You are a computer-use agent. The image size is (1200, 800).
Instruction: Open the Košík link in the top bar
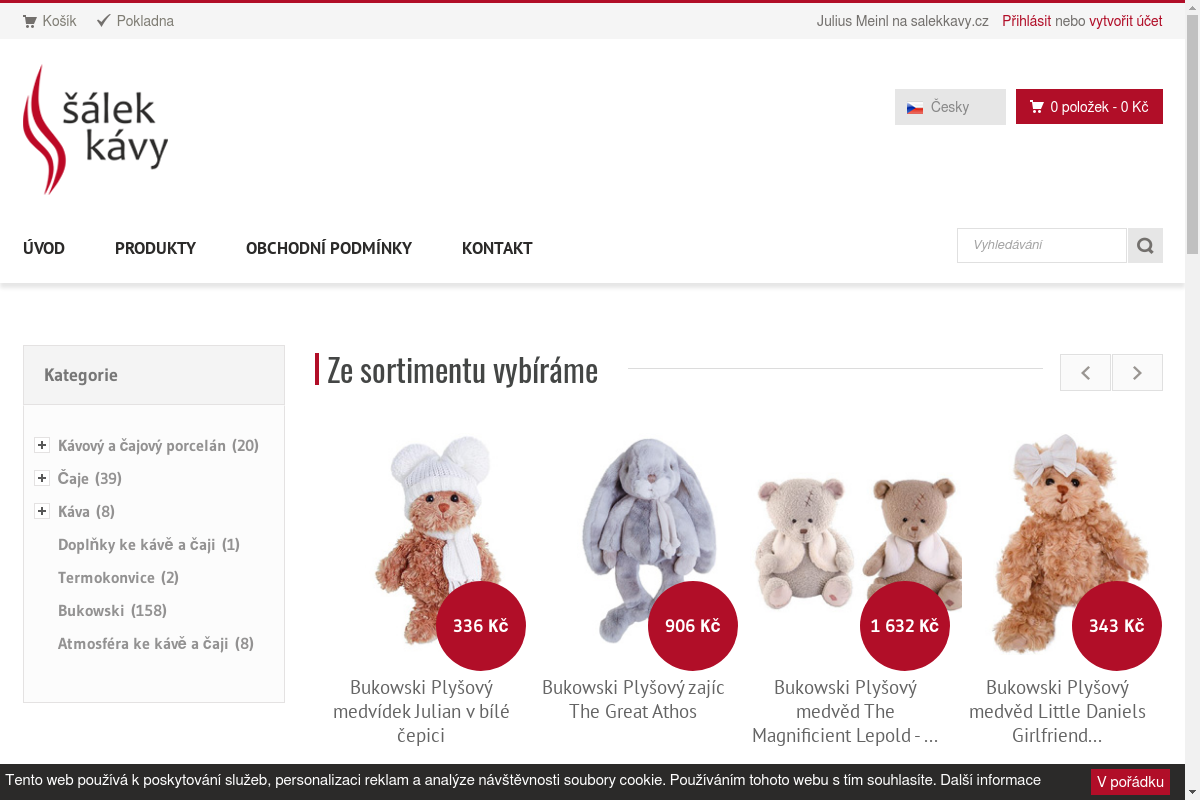[49, 21]
